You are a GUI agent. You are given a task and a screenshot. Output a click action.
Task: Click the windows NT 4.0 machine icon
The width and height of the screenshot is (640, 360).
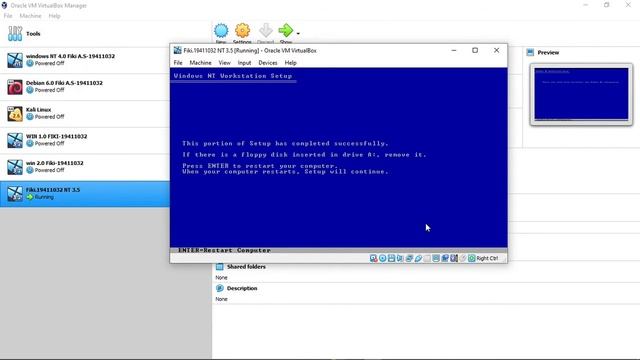15,60
